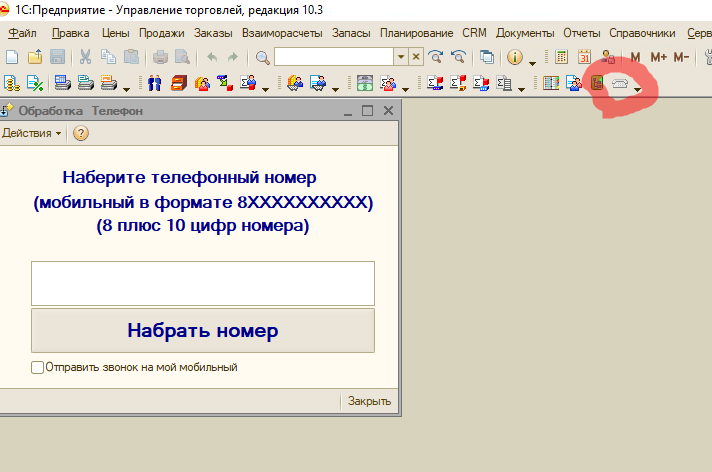712x472 pixels.
Task: Expand dropdown after green money icon group
Action: pos(405,89)
